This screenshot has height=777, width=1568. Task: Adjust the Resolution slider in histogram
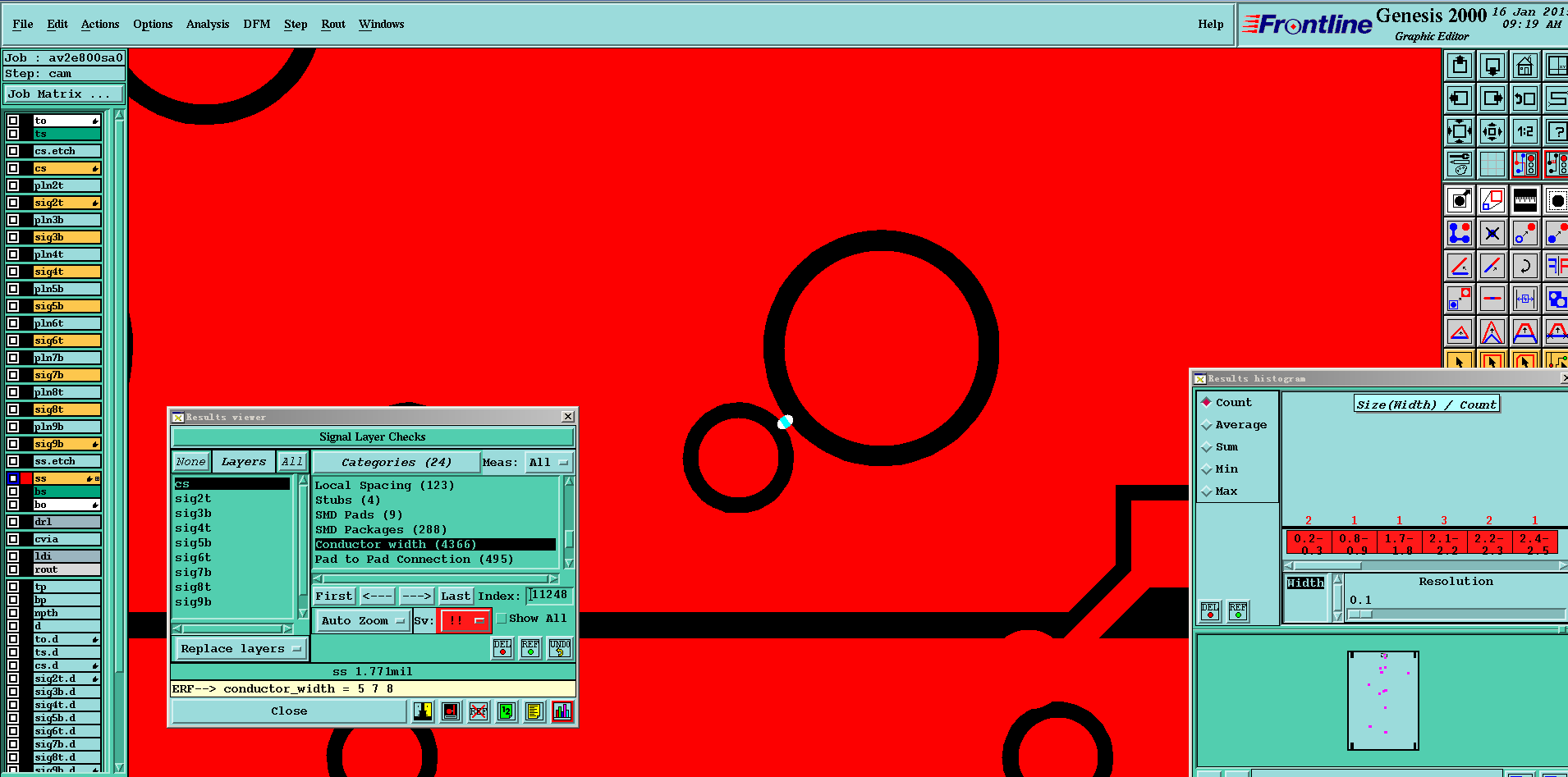pos(1360,614)
